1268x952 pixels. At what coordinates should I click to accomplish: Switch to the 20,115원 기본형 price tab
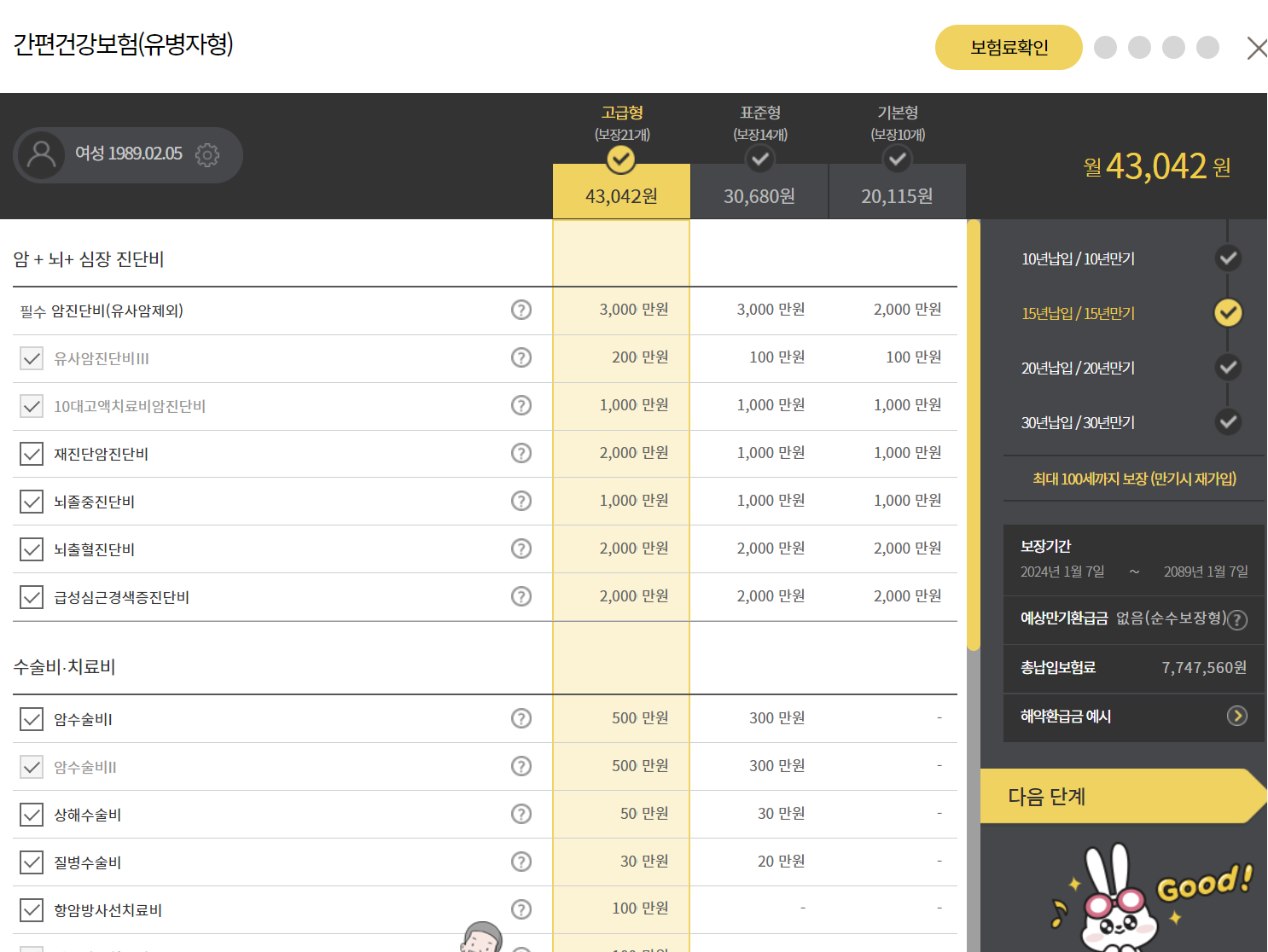pyautogui.click(x=897, y=192)
